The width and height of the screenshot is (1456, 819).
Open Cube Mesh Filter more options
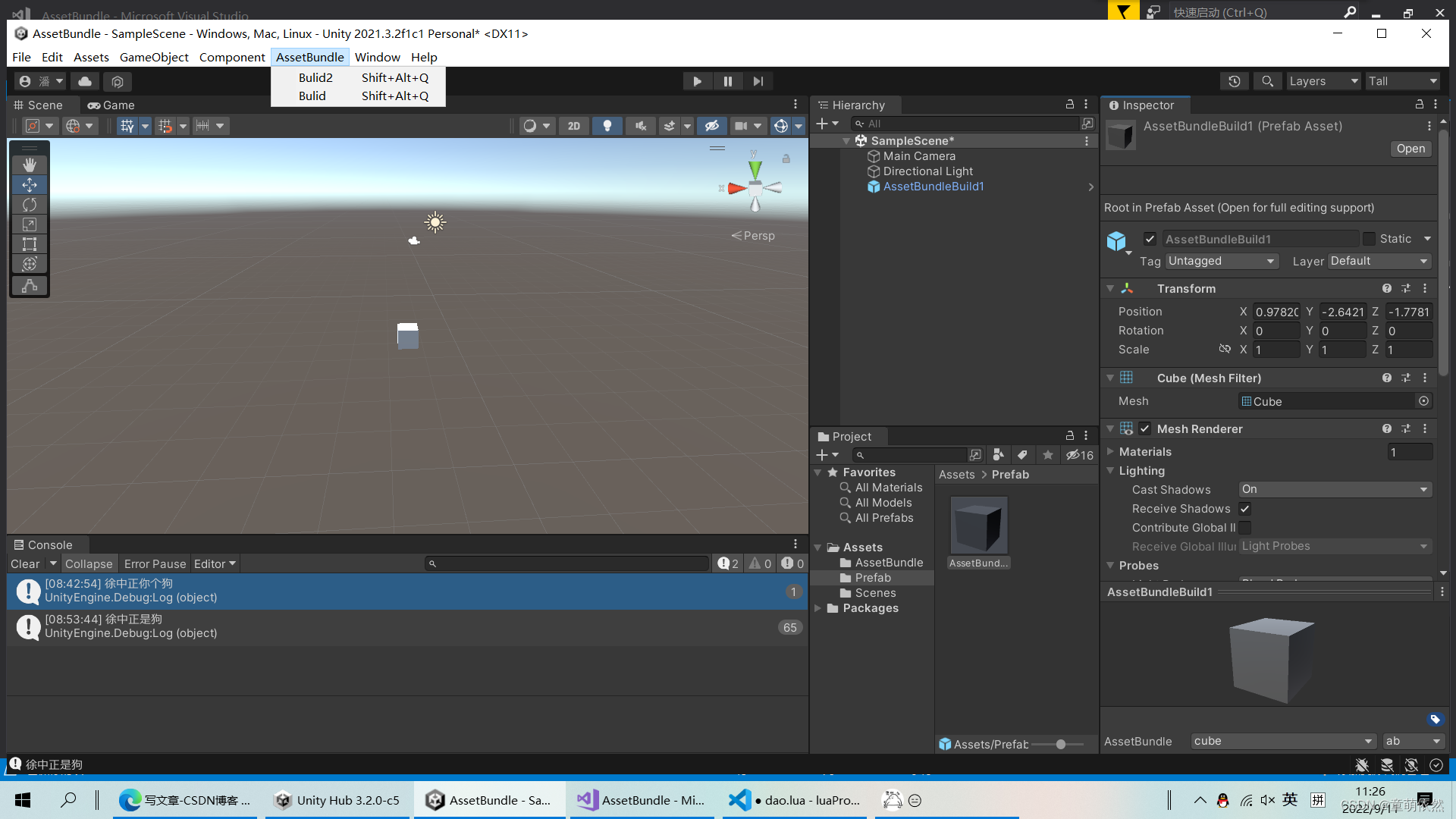(x=1425, y=378)
